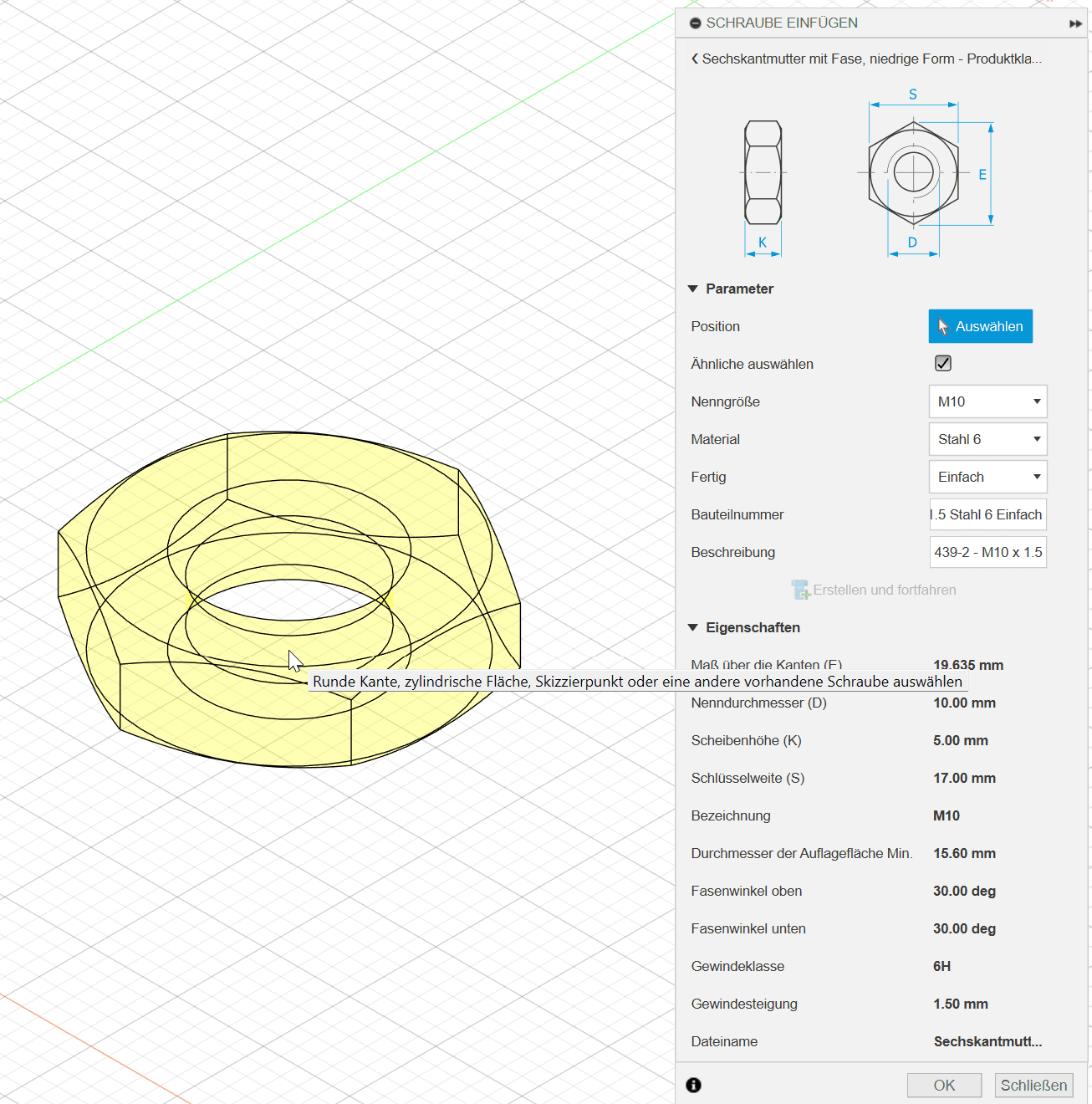This screenshot has height=1104, width=1092.
Task: Click the Auswählen position button
Action: (980, 326)
